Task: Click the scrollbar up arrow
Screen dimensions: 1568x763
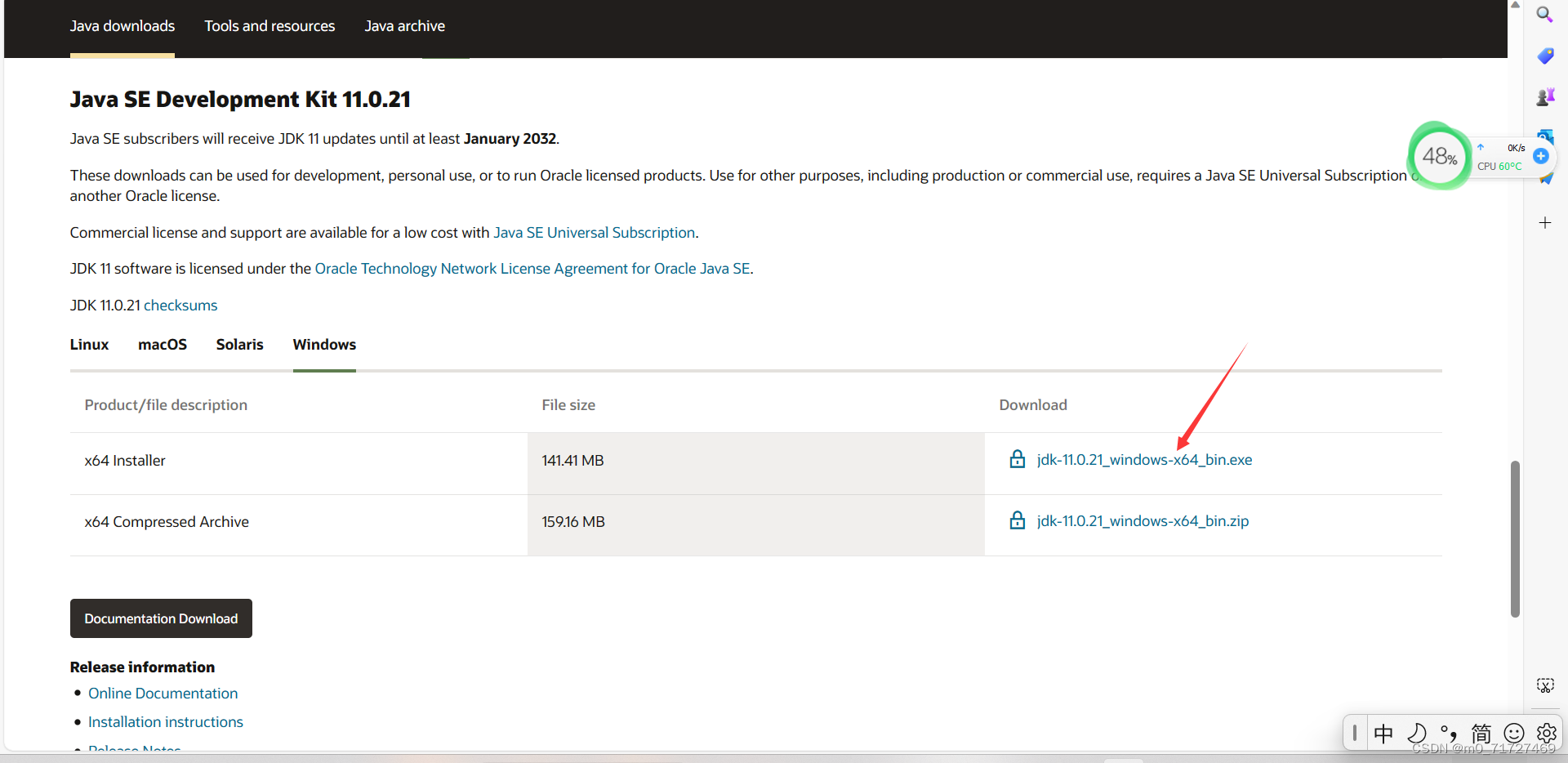Action: coord(1515,5)
